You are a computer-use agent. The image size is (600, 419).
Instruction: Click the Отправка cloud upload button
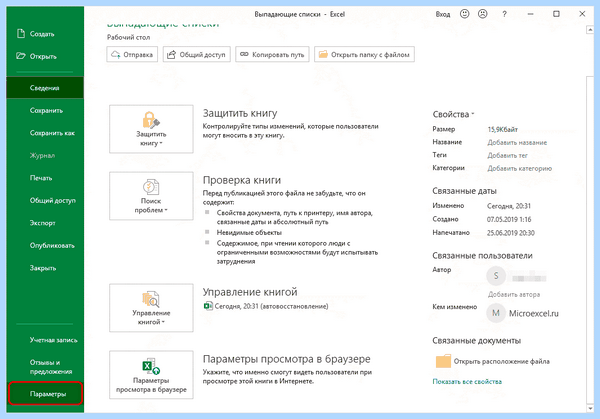(132, 54)
